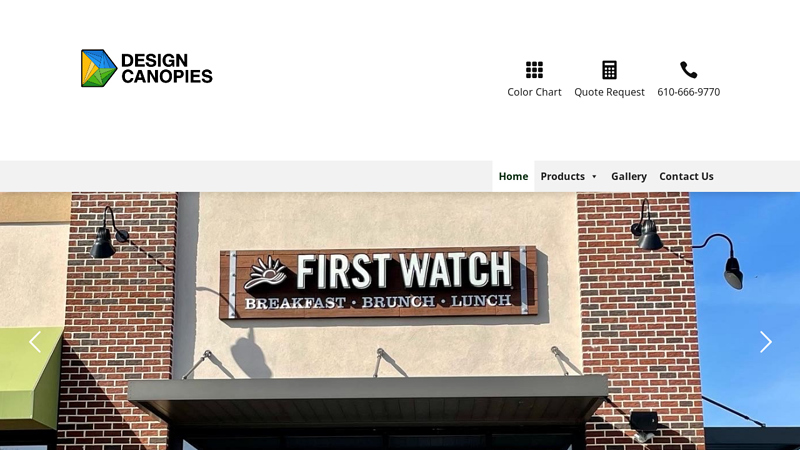Image resolution: width=800 pixels, height=450 pixels.
Task: Open the Products menu item
Action: 563,176
